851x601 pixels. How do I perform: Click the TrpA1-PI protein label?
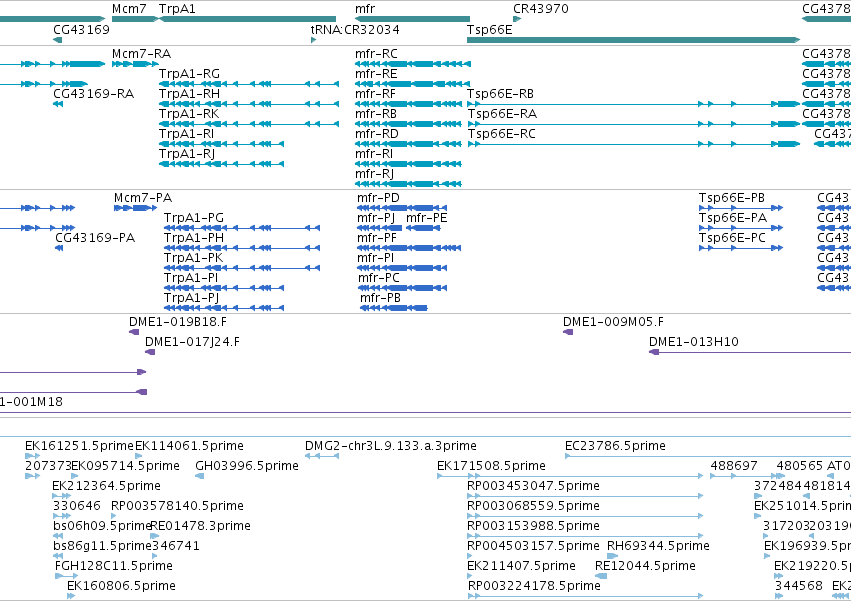pyautogui.click(x=191, y=278)
